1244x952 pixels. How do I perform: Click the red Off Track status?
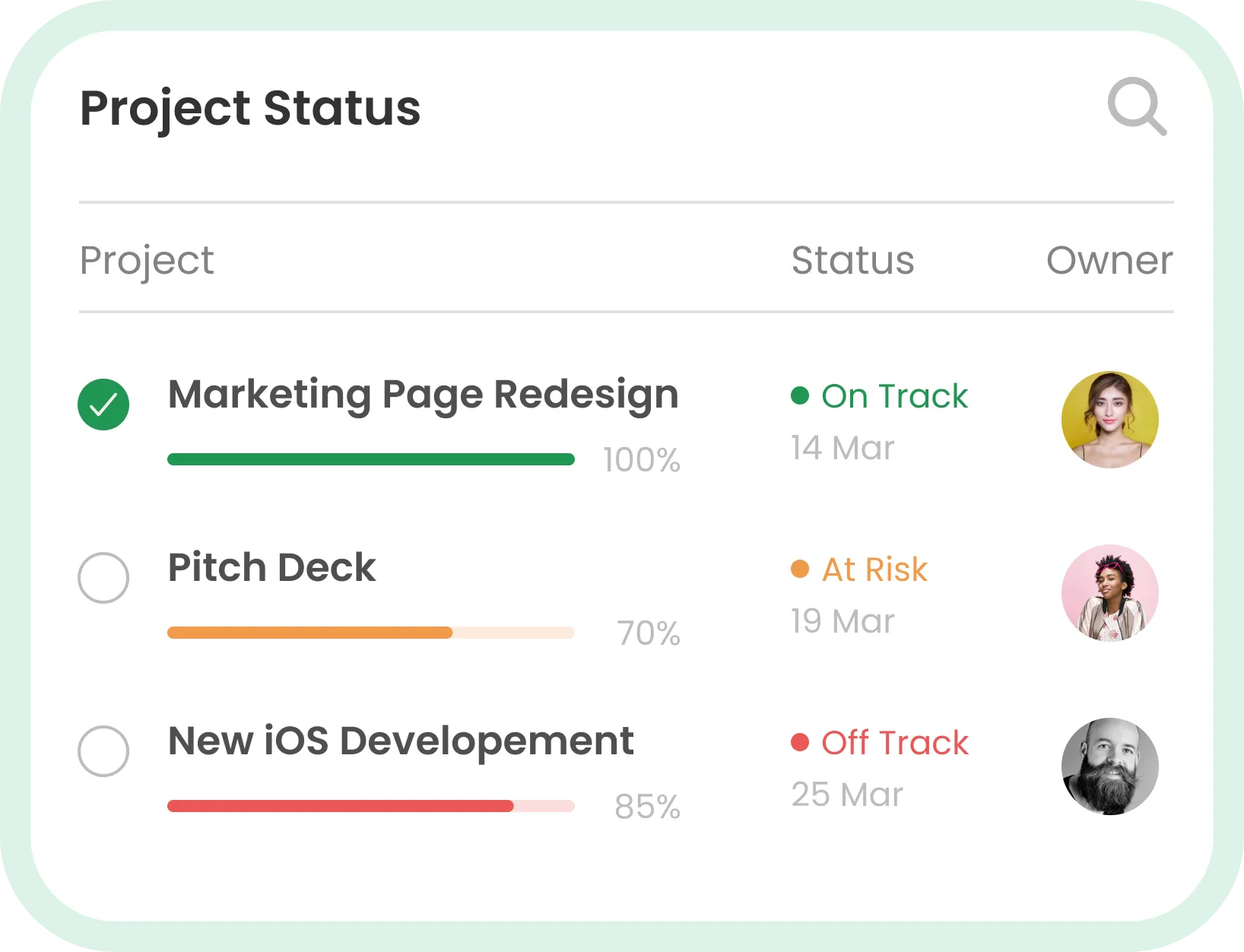(x=894, y=743)
